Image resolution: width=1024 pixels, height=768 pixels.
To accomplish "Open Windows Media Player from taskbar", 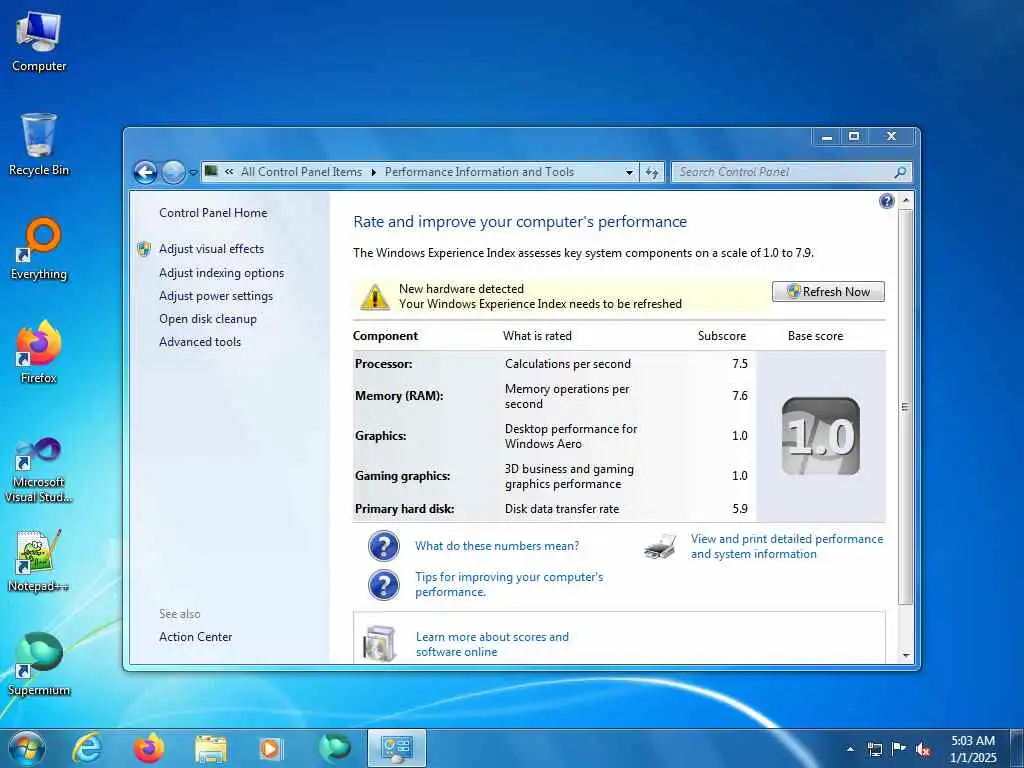I will (x=271, y=748).
